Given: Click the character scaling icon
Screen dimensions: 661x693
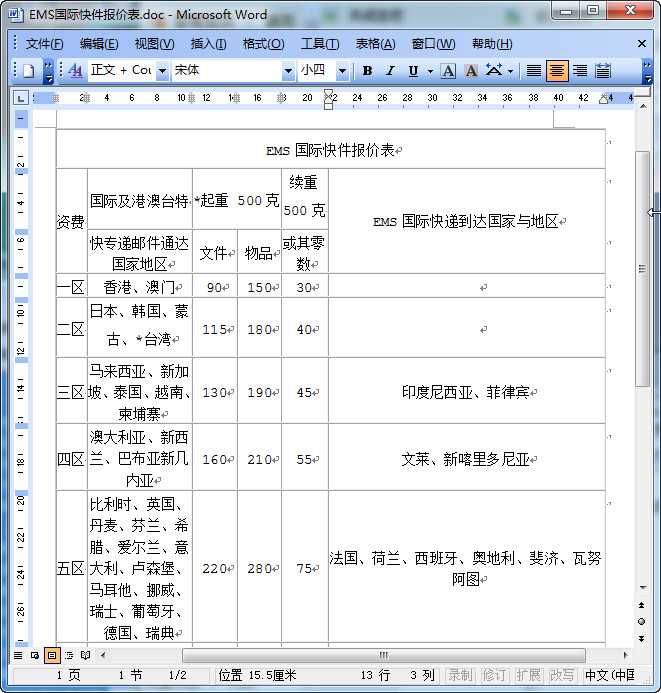Looking at the screenshot, I should (494, 71).
